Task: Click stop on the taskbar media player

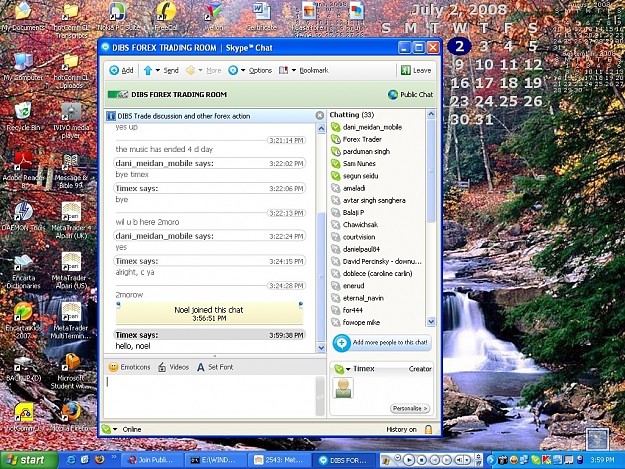Action: tap(421, 460)
